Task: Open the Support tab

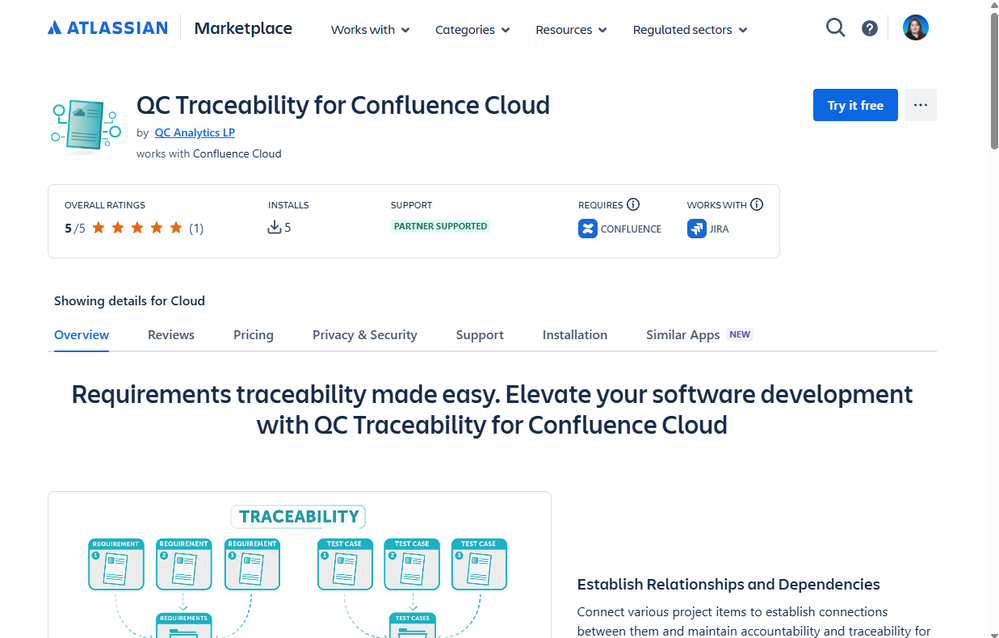Action: pos(480,335)
